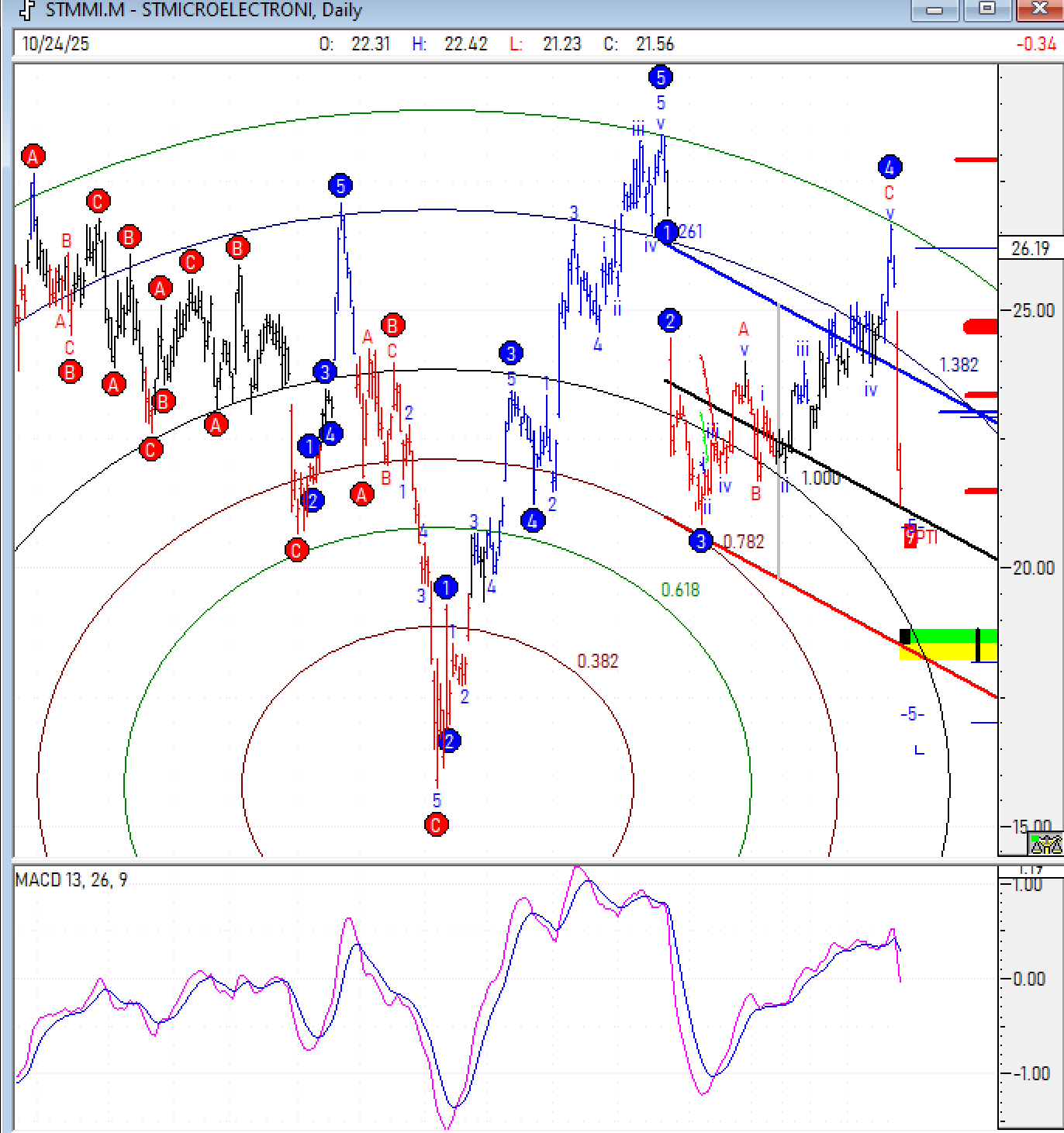Click the low value 21.23
This screenshot has width=1064, height=1133.
click(562, 44)
